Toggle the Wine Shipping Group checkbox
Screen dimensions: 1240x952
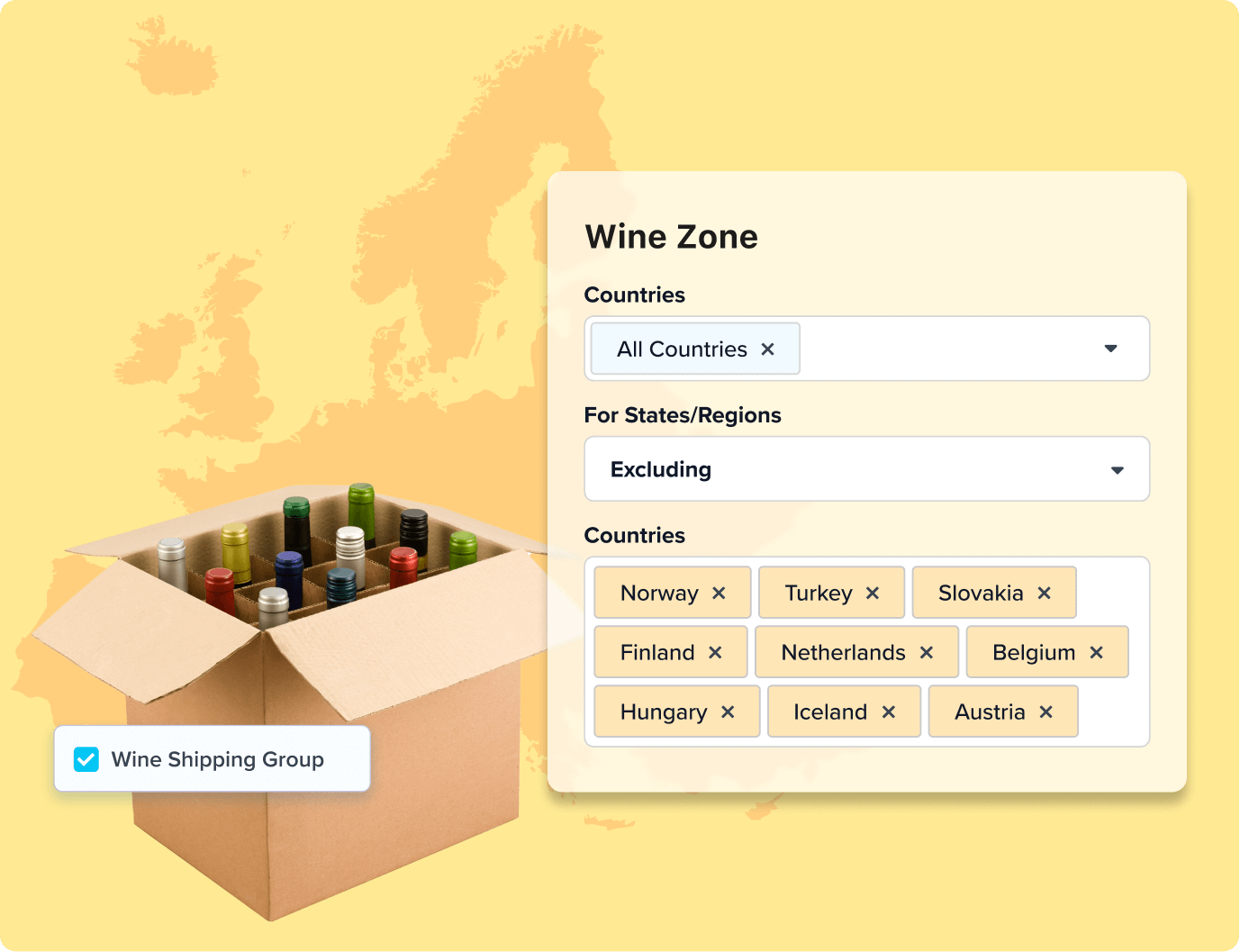(x=86, y=759)
